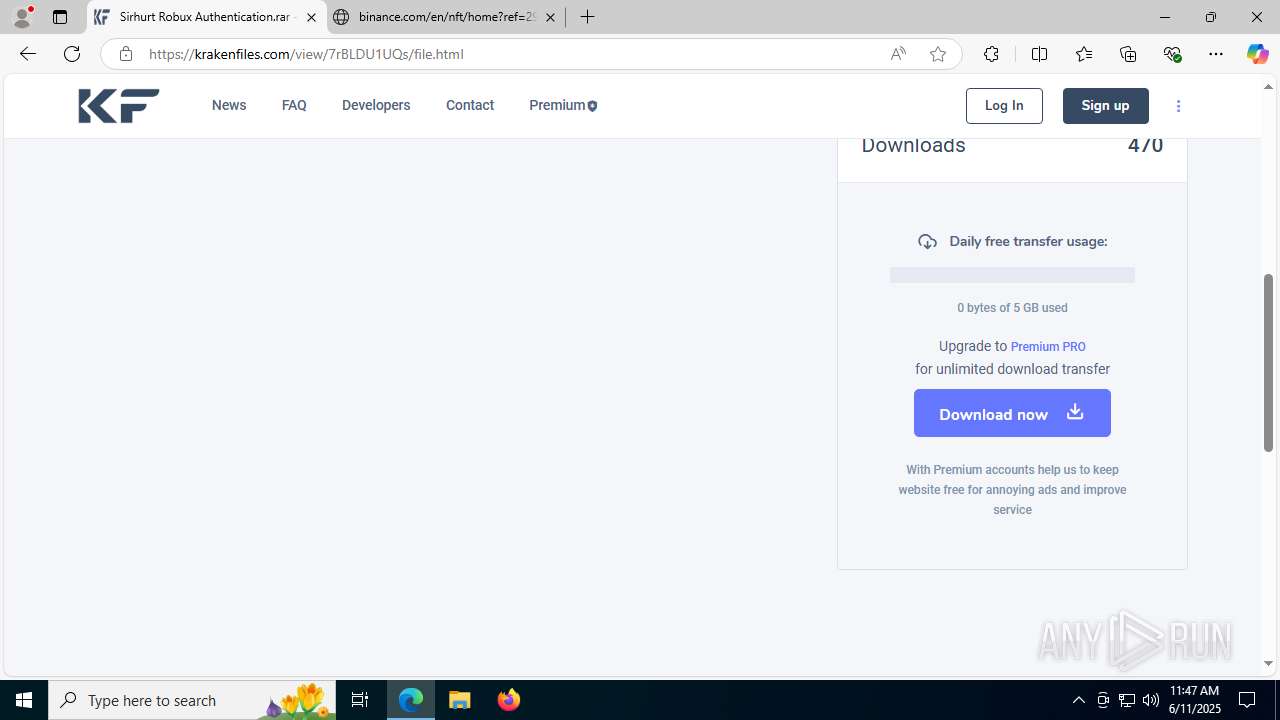Image resolution: width=1280 pixels, height=720 pixels.
Task: Open the Contact page
Action: (470, 105)
